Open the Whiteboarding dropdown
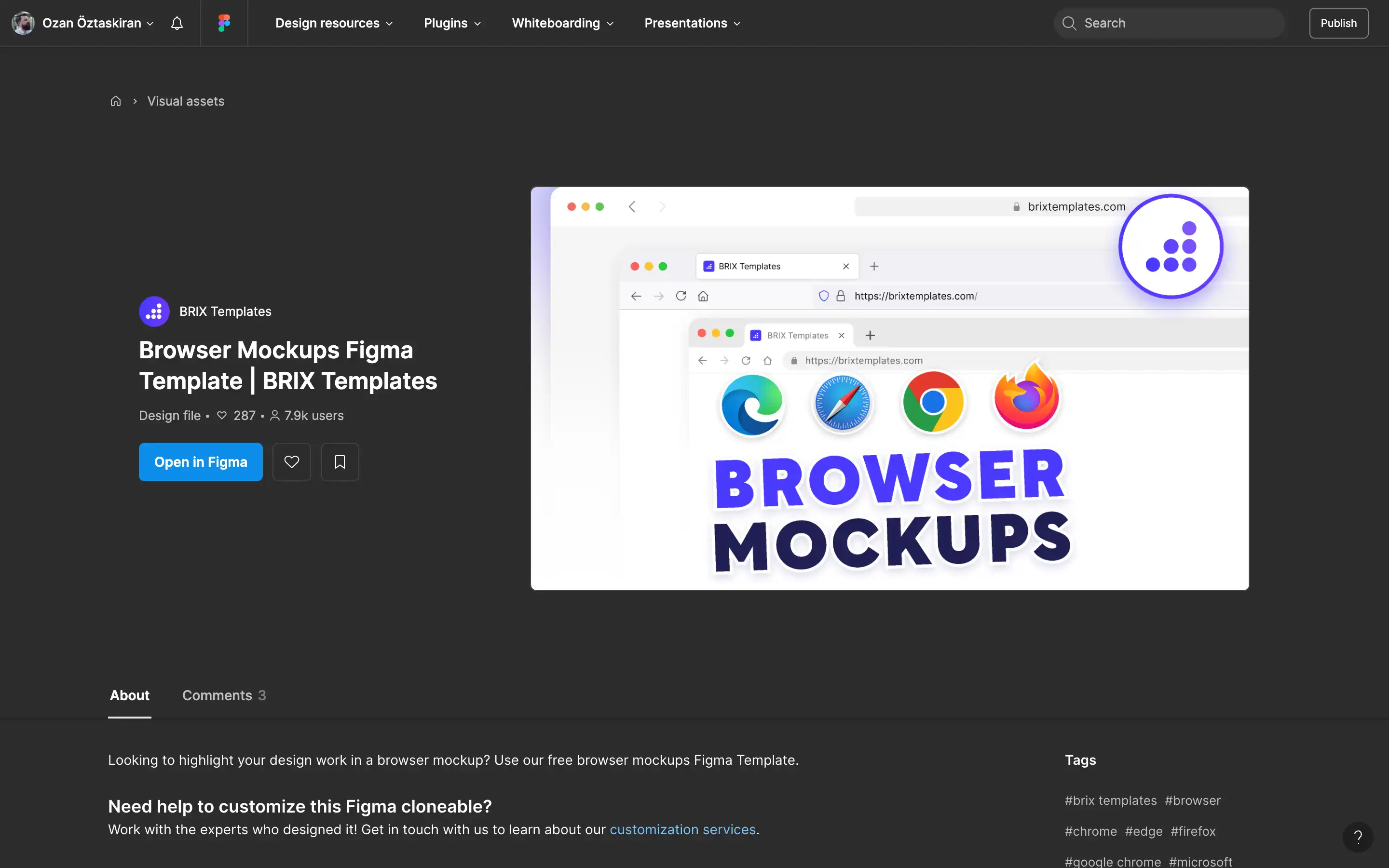 (x=562, y=23)
